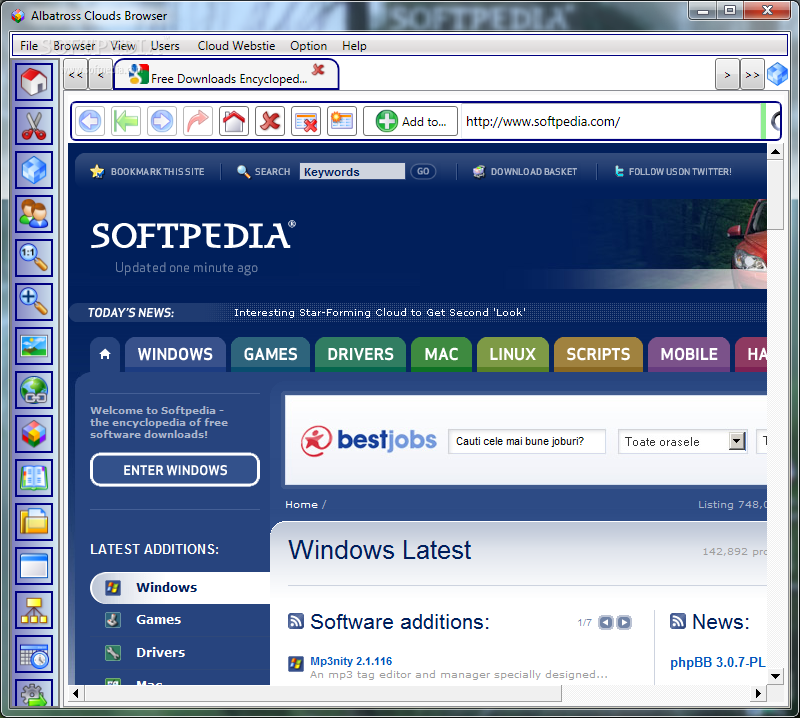Click the Keywords search field
This screenshot has height=718, width=800.
click(x=352, y=172)
